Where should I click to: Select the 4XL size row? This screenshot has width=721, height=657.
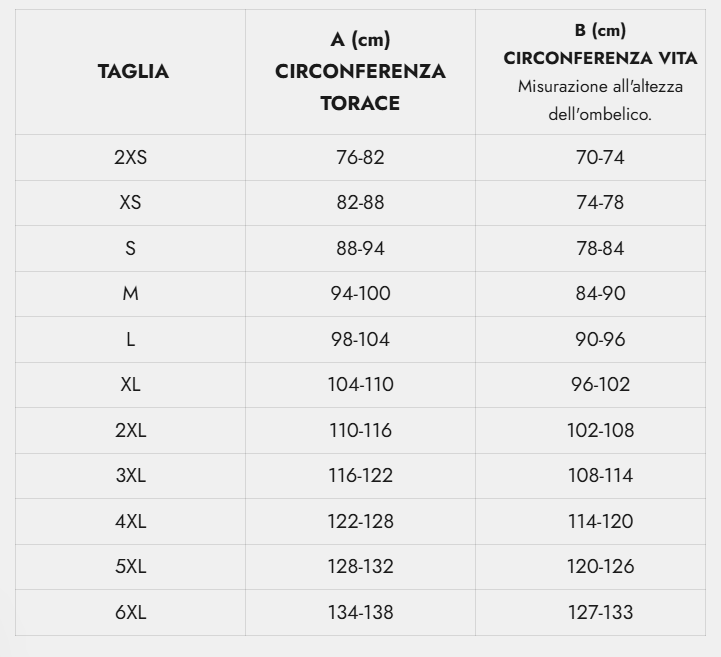coord(360,521)
